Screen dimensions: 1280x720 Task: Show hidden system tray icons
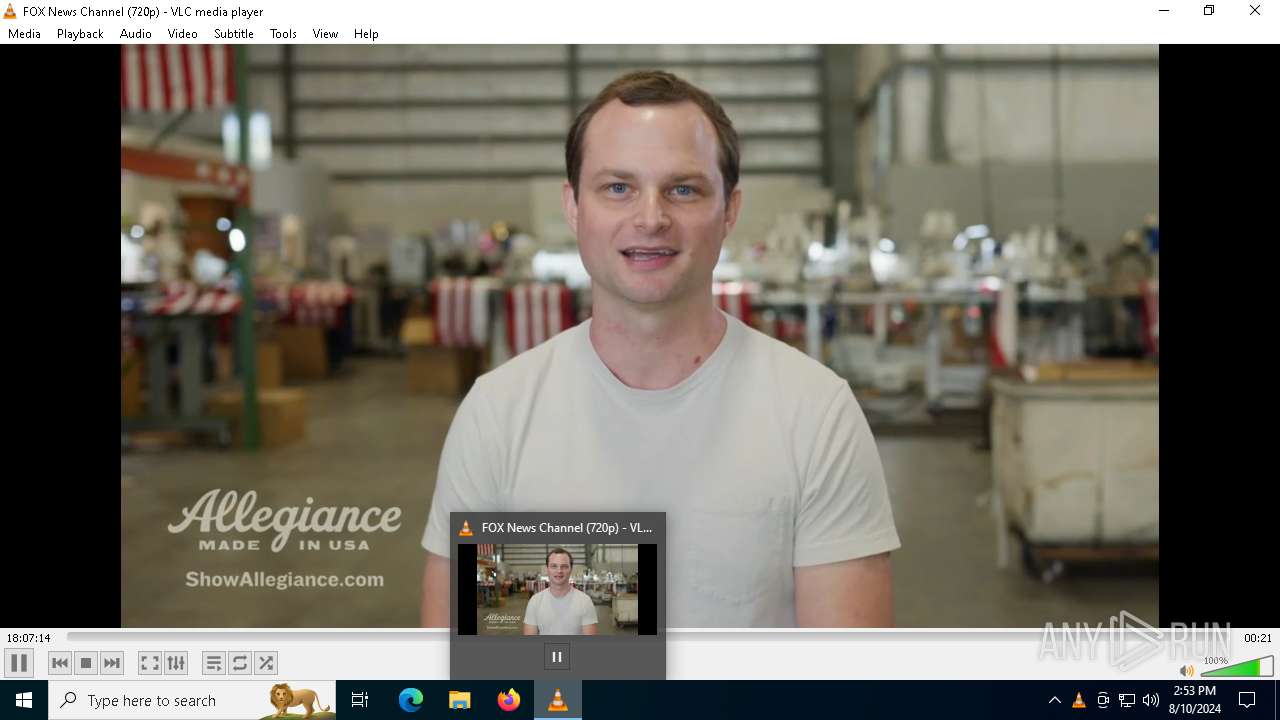pyautogui.click(x=1054, y=700)
